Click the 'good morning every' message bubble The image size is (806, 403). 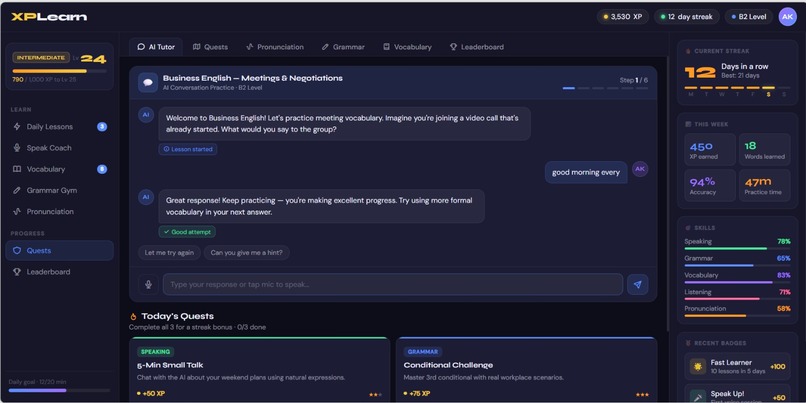pyautogui.click(x=586, y=172)
